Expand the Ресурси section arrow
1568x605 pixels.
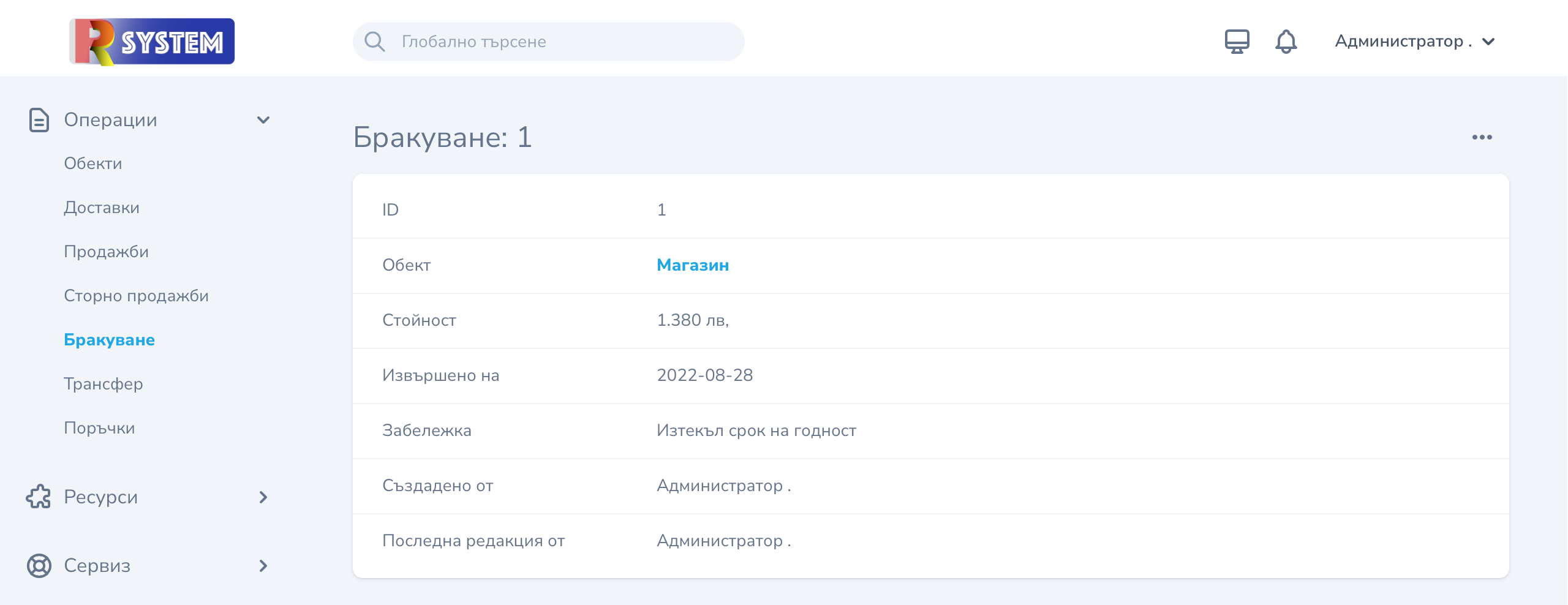pos(263,497)
